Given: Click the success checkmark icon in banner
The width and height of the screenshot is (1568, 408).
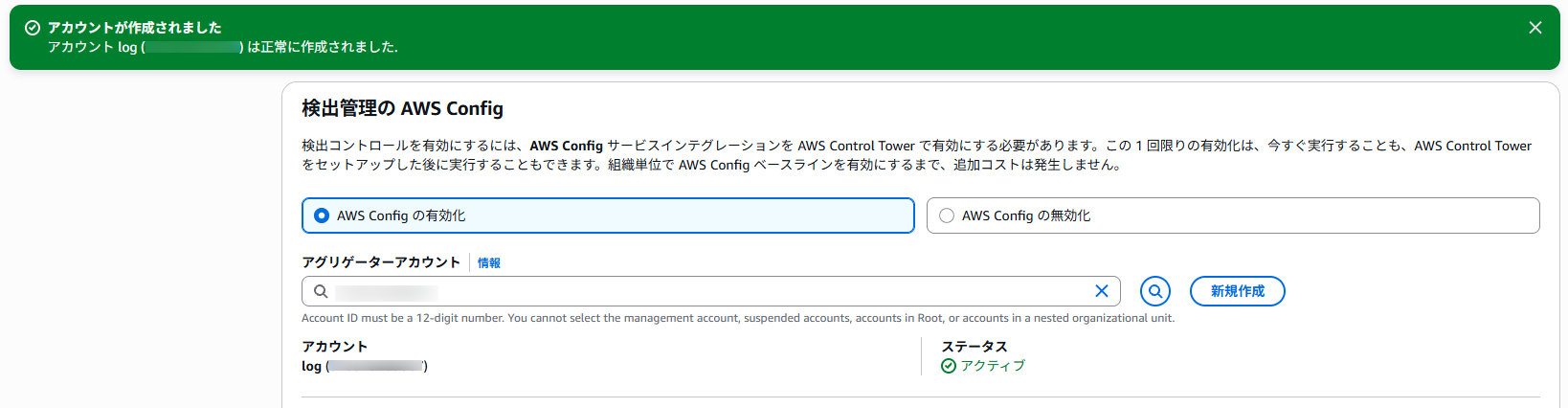Looking at the screenshot, I should pyautogui.click(x=32, y=28).
